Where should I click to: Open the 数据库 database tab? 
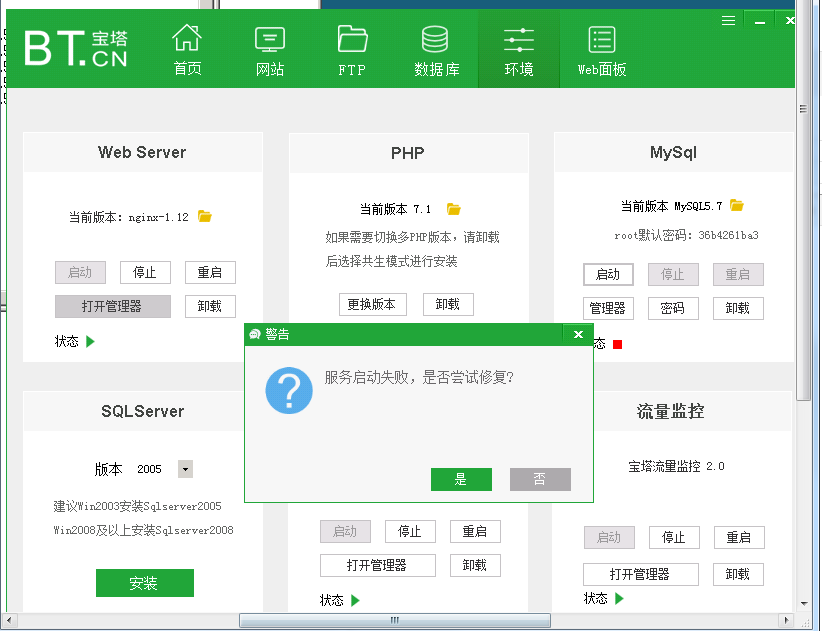click(436, 50)
